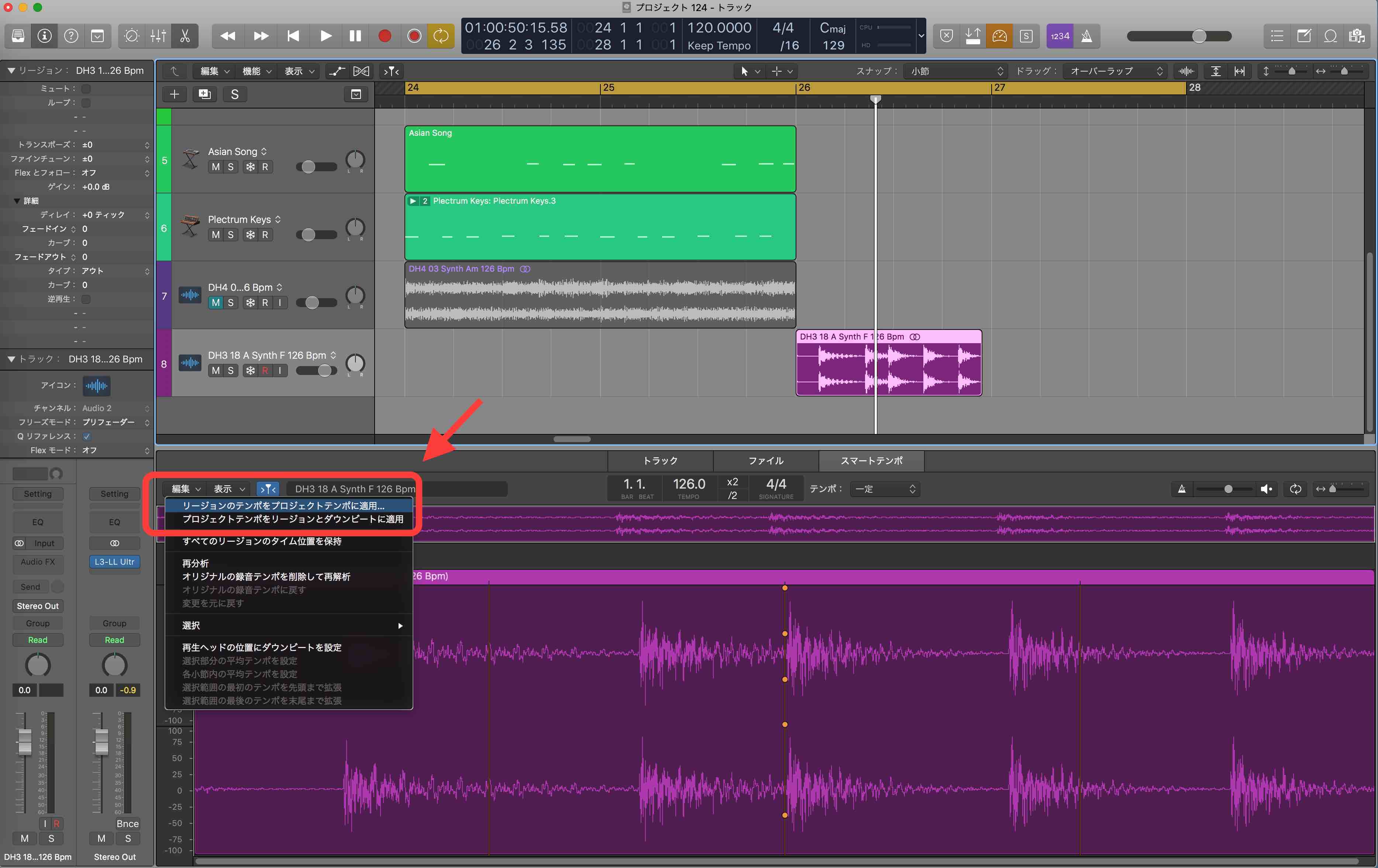Check the ミュート region checkbox
Image resolution: width=1378 pixels, height=868 pixels.
pyautogui.click(x=86, y=89)
